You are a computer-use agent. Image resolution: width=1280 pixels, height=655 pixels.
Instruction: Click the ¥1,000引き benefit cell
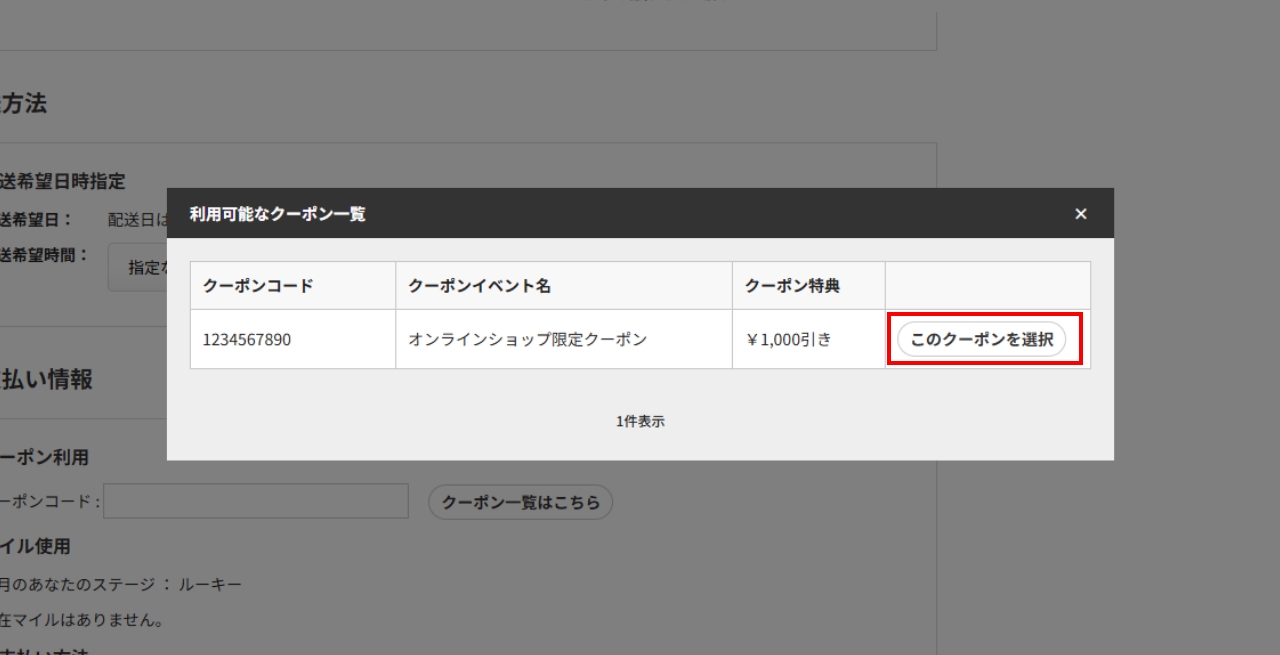coord(788,340)
